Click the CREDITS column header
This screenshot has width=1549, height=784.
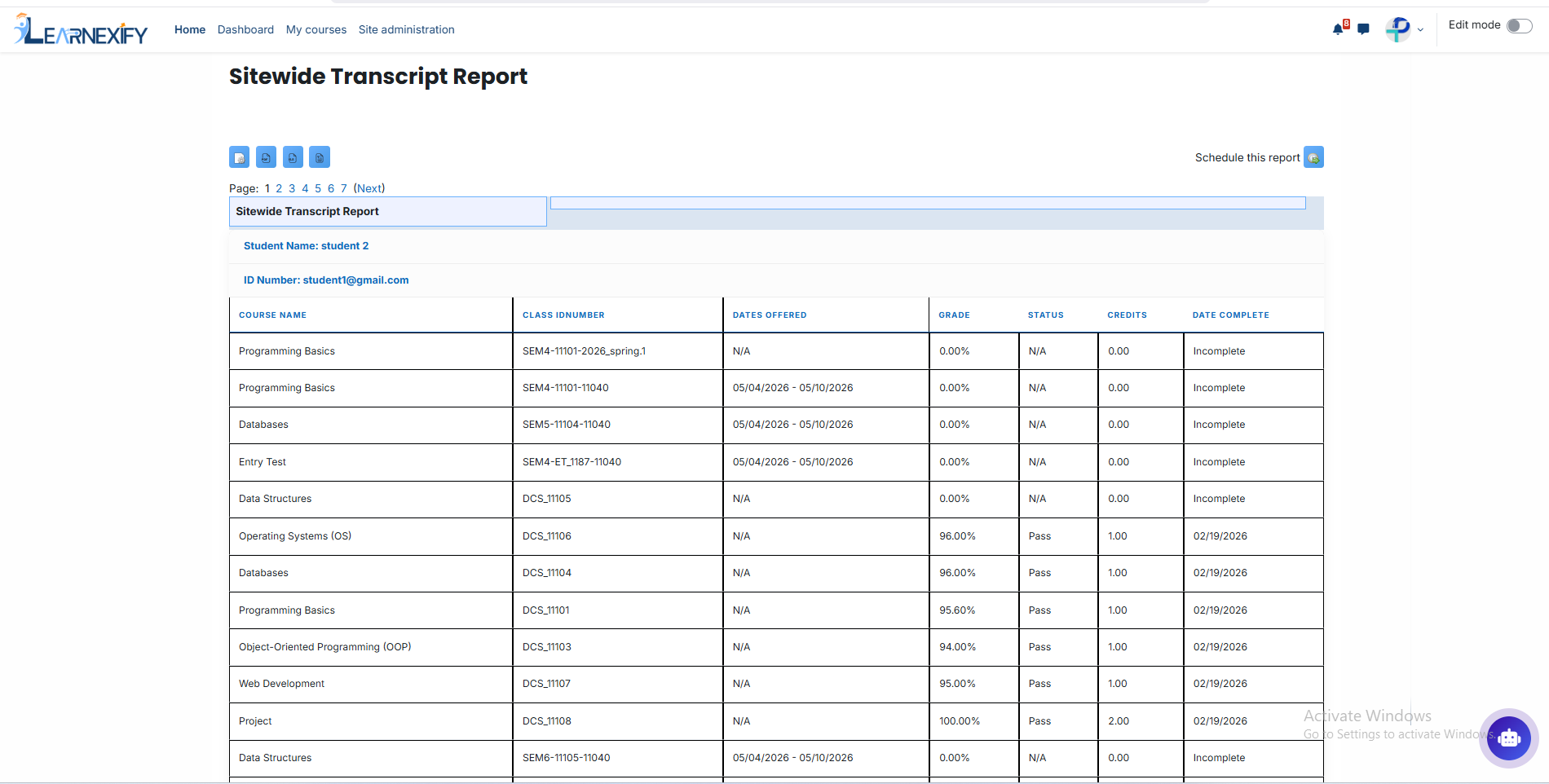(1127, 315)
